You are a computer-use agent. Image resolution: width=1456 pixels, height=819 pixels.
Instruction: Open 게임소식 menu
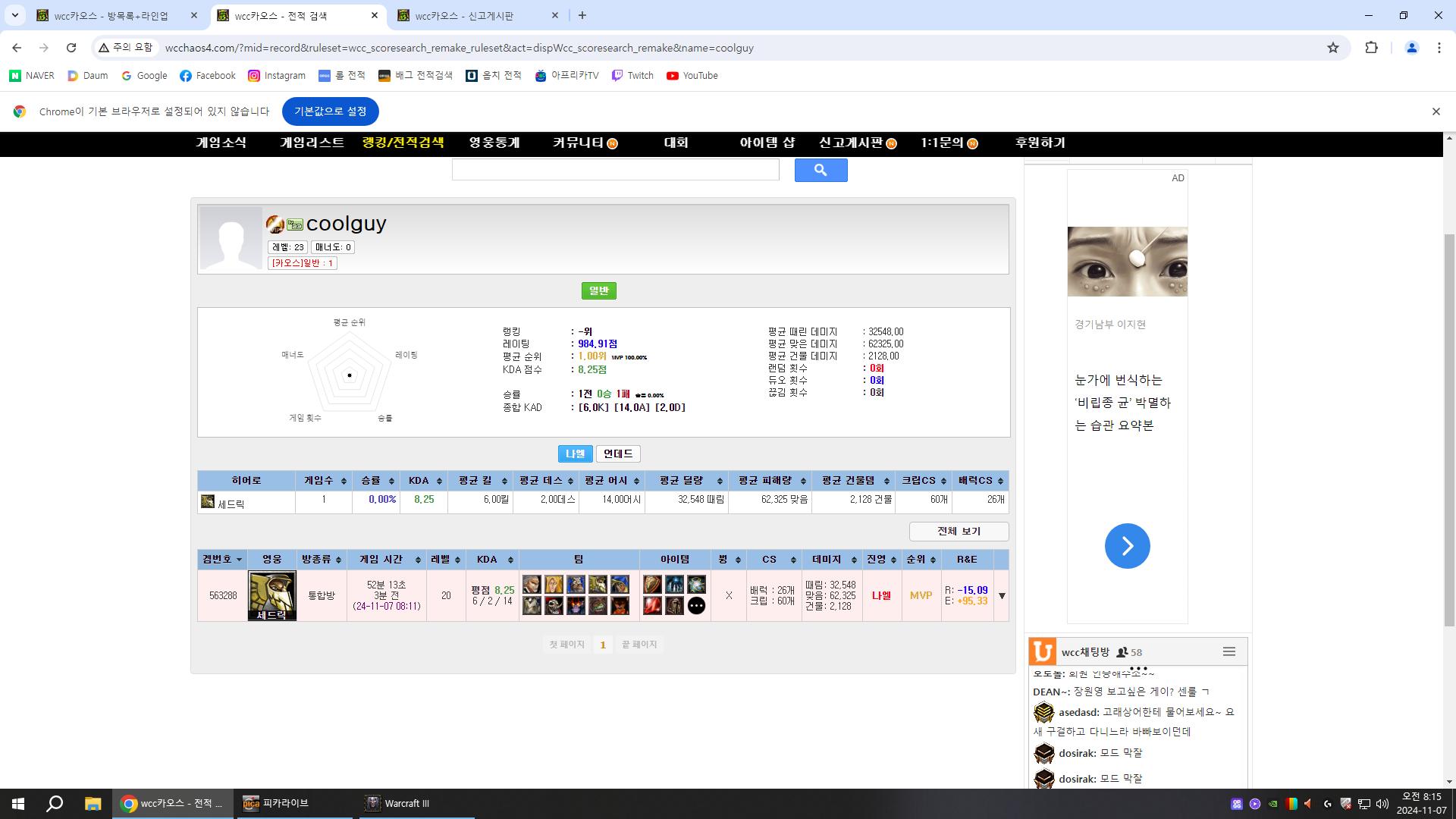[221, 143]
